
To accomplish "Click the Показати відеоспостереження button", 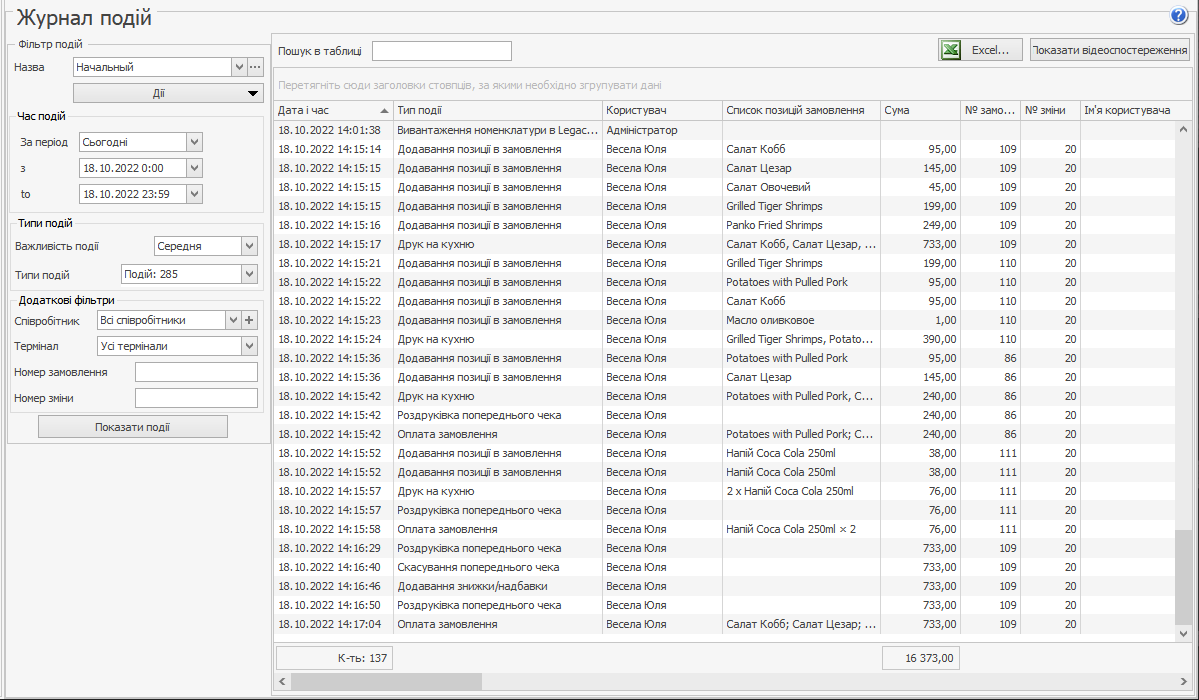I will pos(1109,50).
